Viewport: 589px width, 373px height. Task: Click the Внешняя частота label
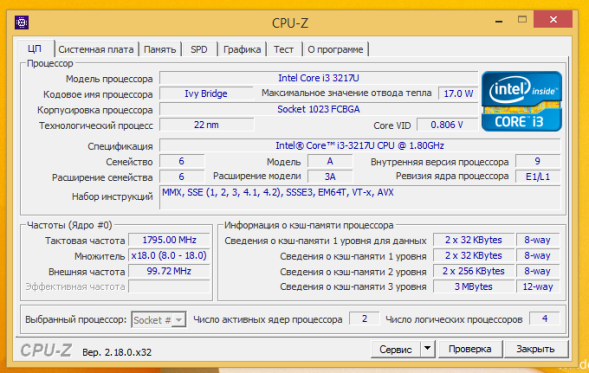tap(86, 272)
